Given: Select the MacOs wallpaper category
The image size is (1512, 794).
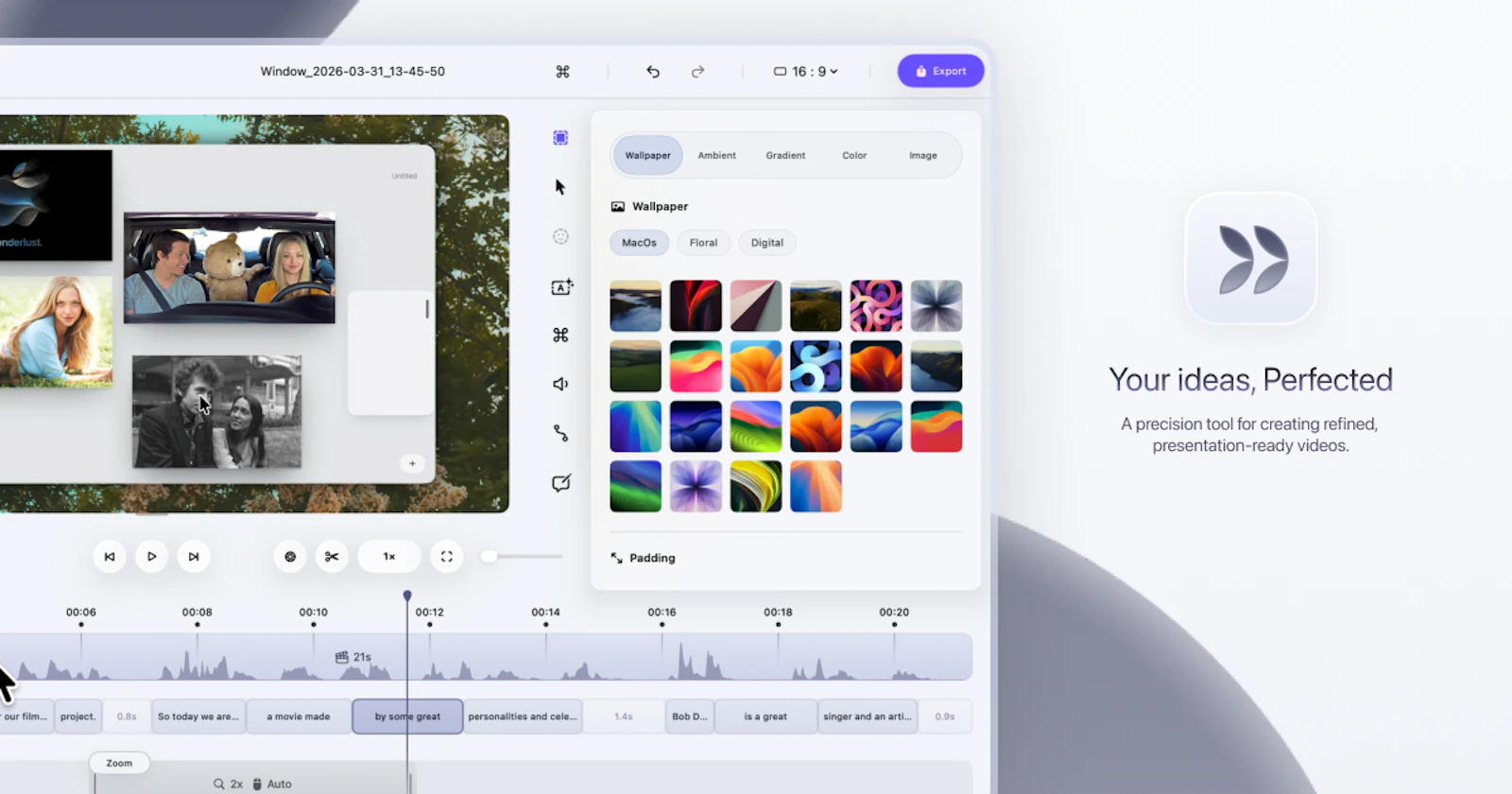Looking at the screenshot, I should coord(639,243).
